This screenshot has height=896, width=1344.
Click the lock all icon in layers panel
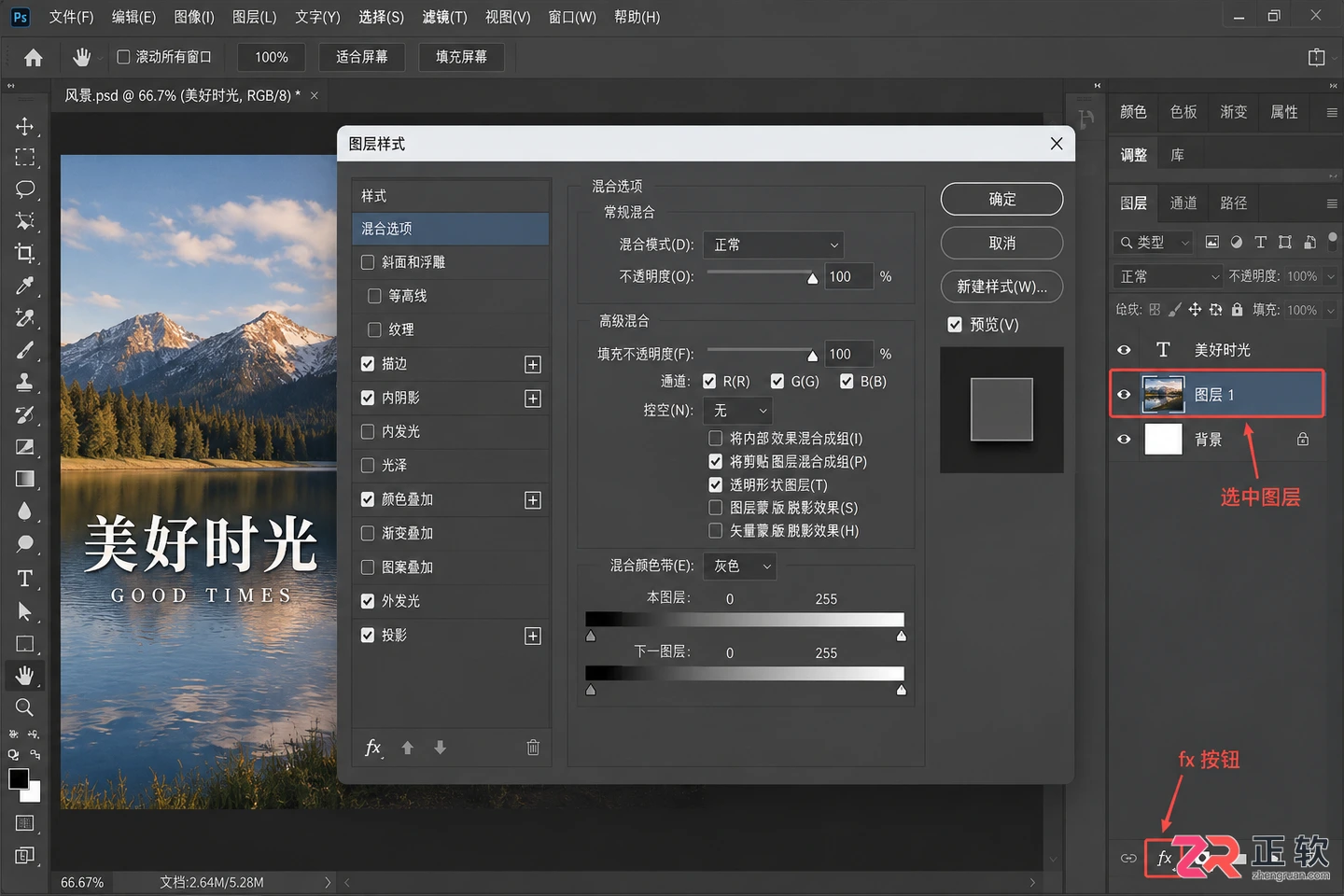tap(1237, 309)
